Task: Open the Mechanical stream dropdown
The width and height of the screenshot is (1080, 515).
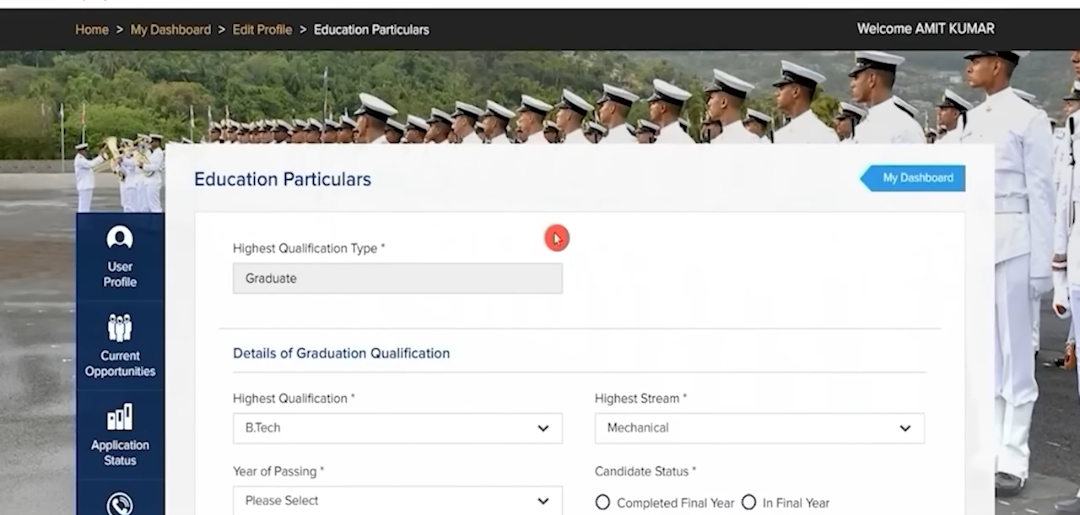Action: tap(758, 428)
